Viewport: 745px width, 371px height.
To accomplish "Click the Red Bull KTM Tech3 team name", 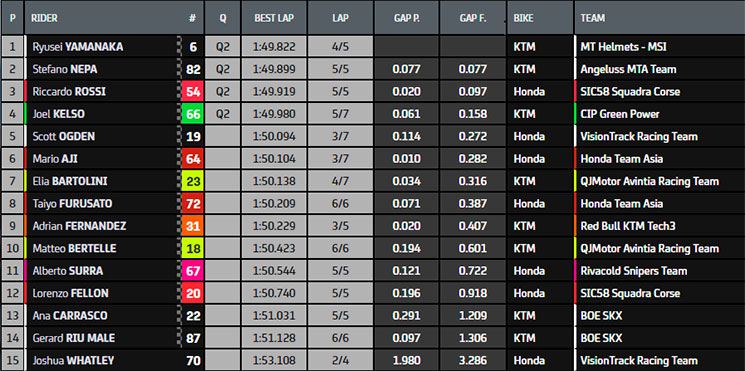I will [x=628, y=226].
